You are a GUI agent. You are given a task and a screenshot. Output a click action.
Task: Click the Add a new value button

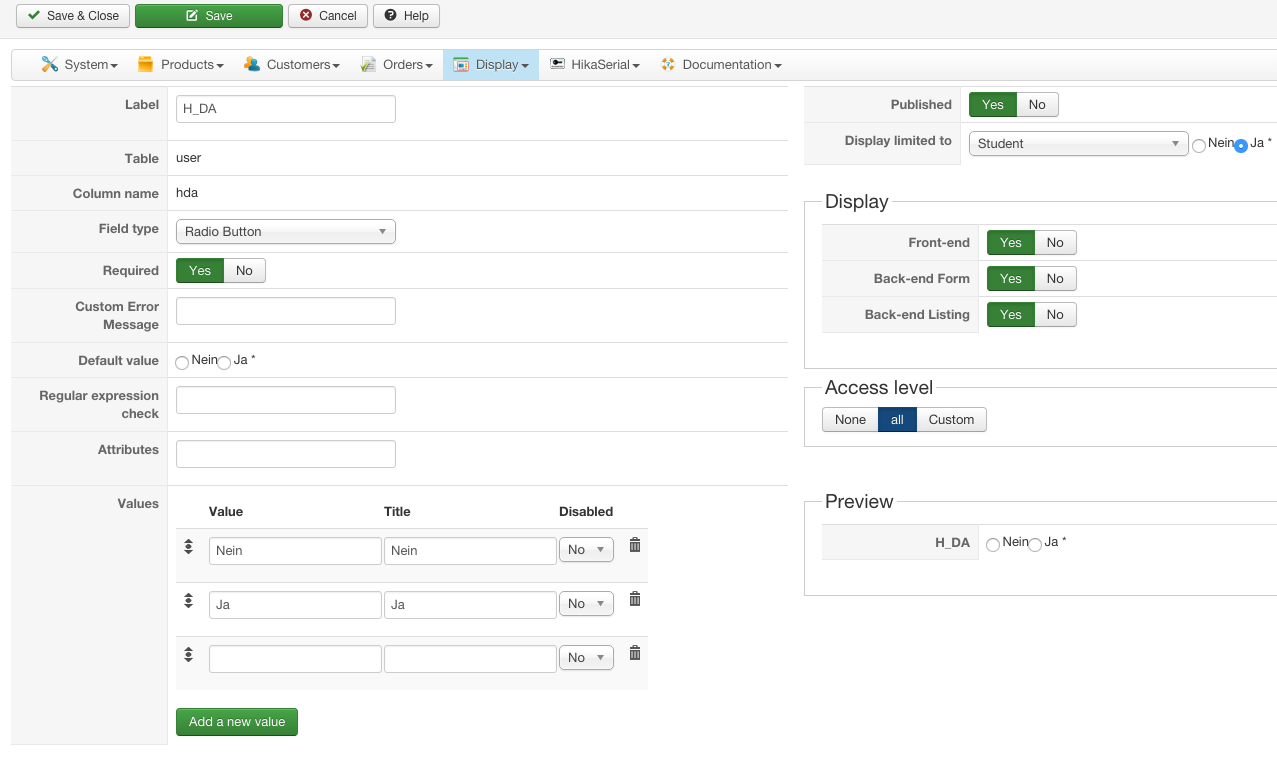pos(237,722)
